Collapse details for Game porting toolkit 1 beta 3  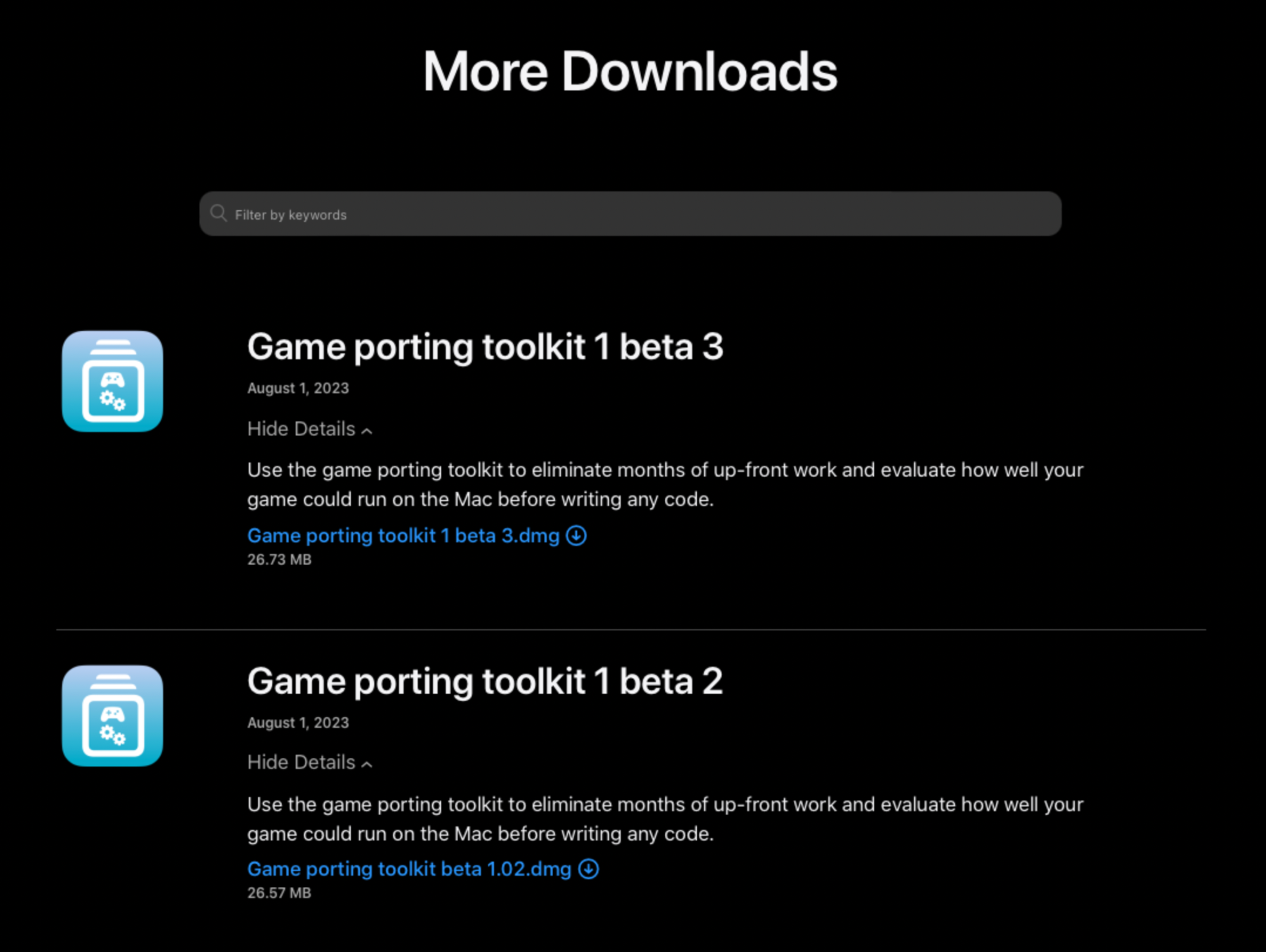(310, 429)
